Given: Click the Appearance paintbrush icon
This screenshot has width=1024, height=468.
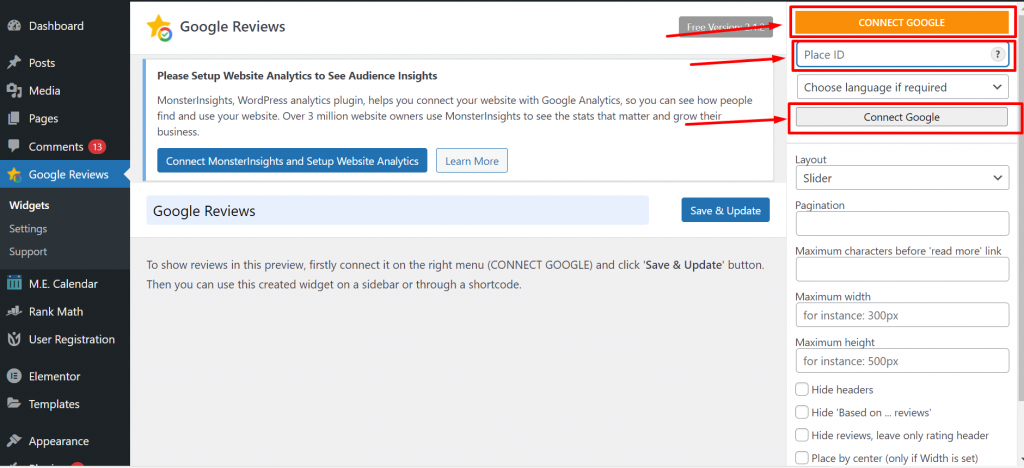Looking at the screenshot, I should (x=14, y=441).
